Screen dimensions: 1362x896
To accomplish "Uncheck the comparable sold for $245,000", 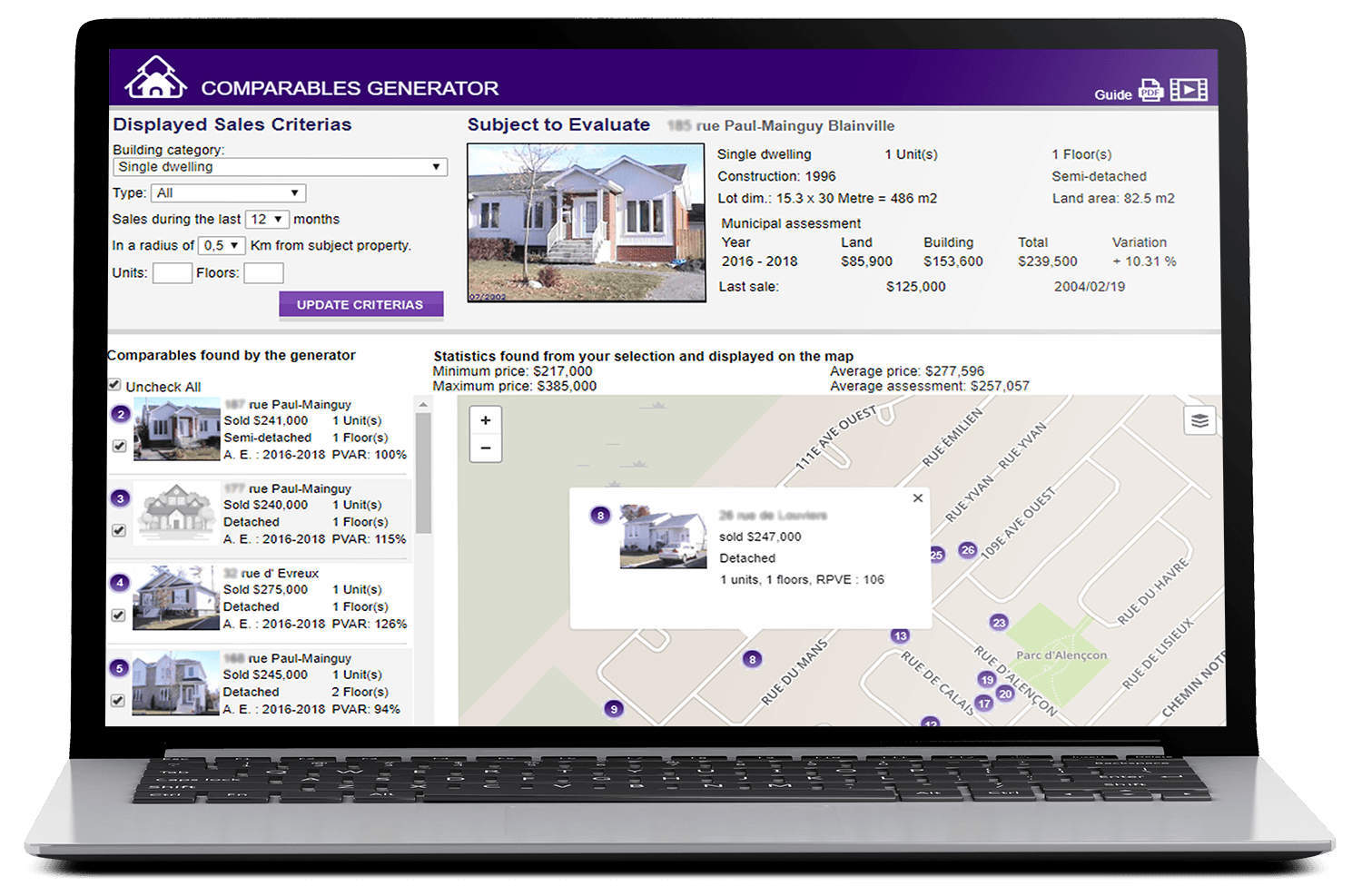I will (x=117, y=700).
